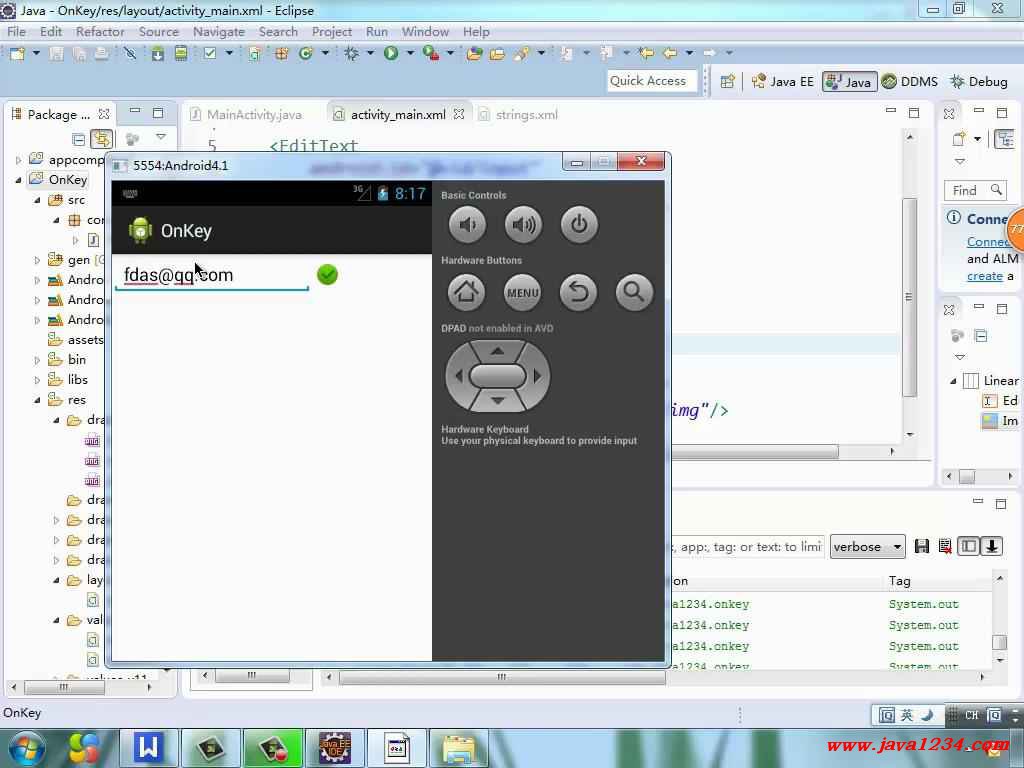Open the Run button dropdown arrow
The height and width of the screenshot is (768, 1024).
(x=410, y=54)
